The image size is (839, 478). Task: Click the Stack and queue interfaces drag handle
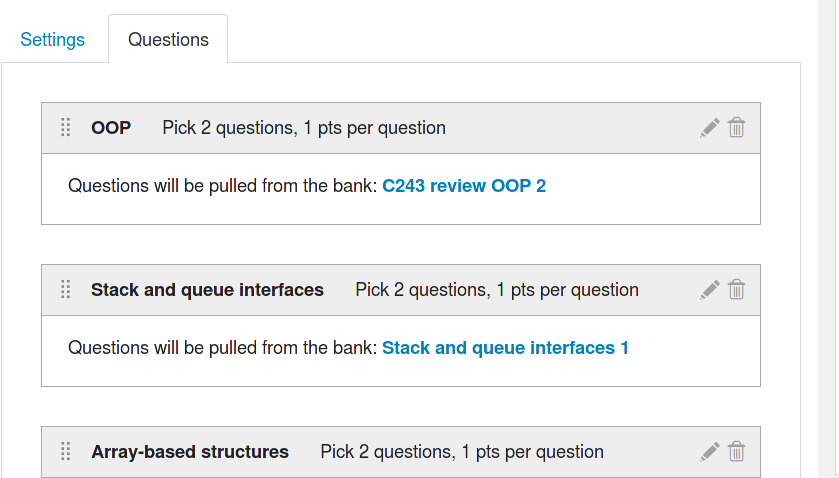66,290
